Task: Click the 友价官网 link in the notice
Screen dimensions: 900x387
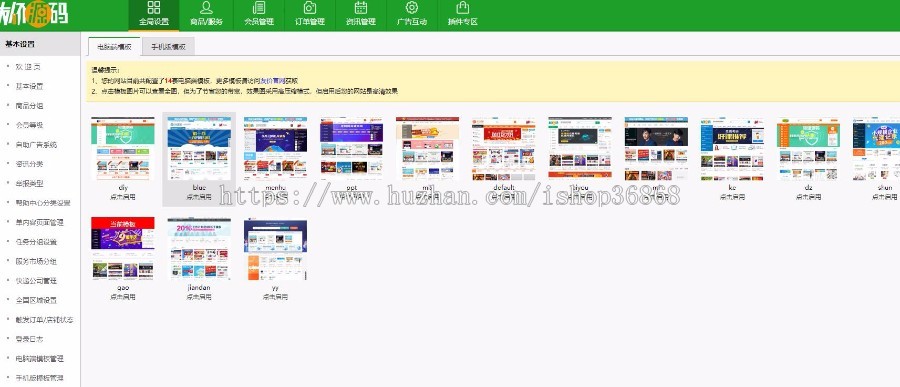Action: click(x=272, y=81)
